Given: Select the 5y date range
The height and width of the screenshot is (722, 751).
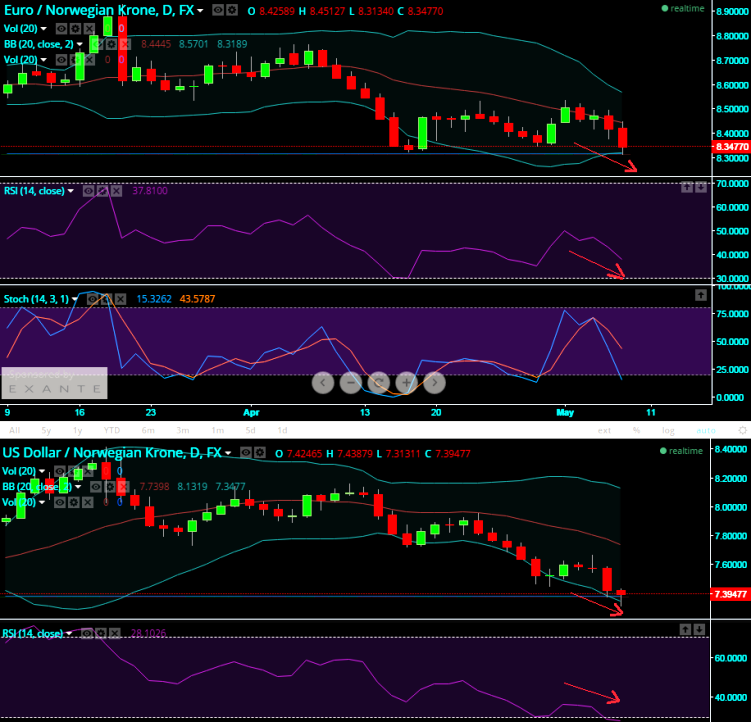Looking at the screenshot, I should click(46, 430).
